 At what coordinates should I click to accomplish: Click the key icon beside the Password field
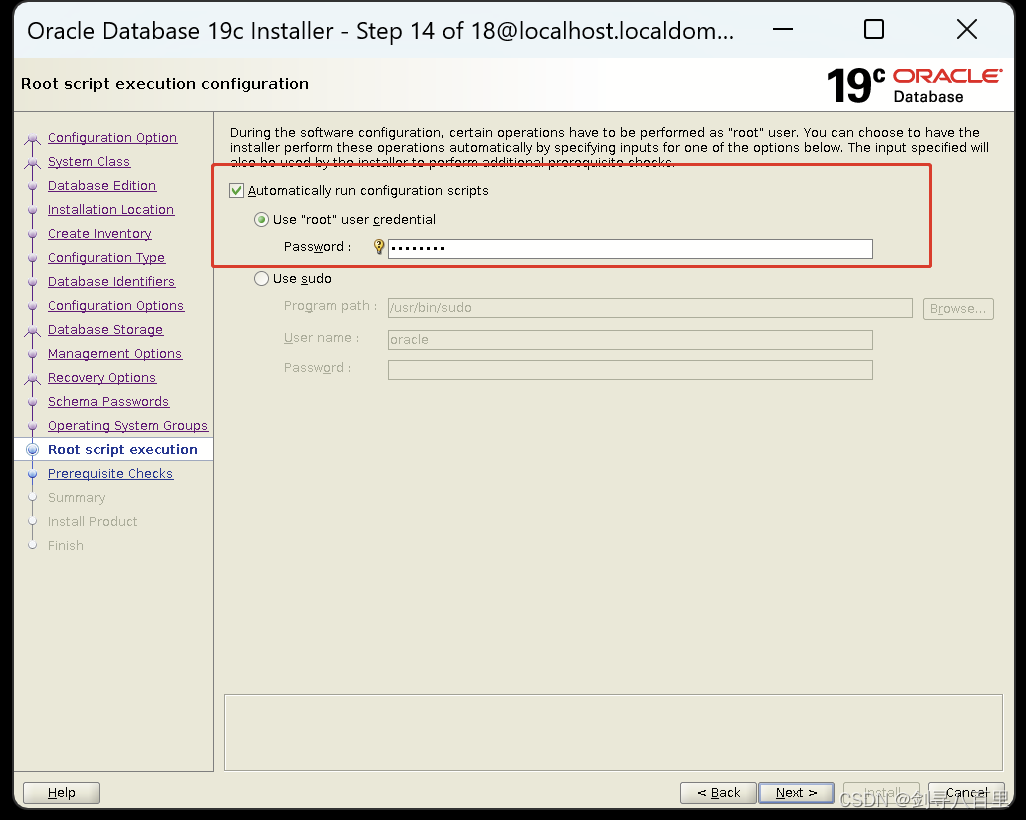[378, 246]
